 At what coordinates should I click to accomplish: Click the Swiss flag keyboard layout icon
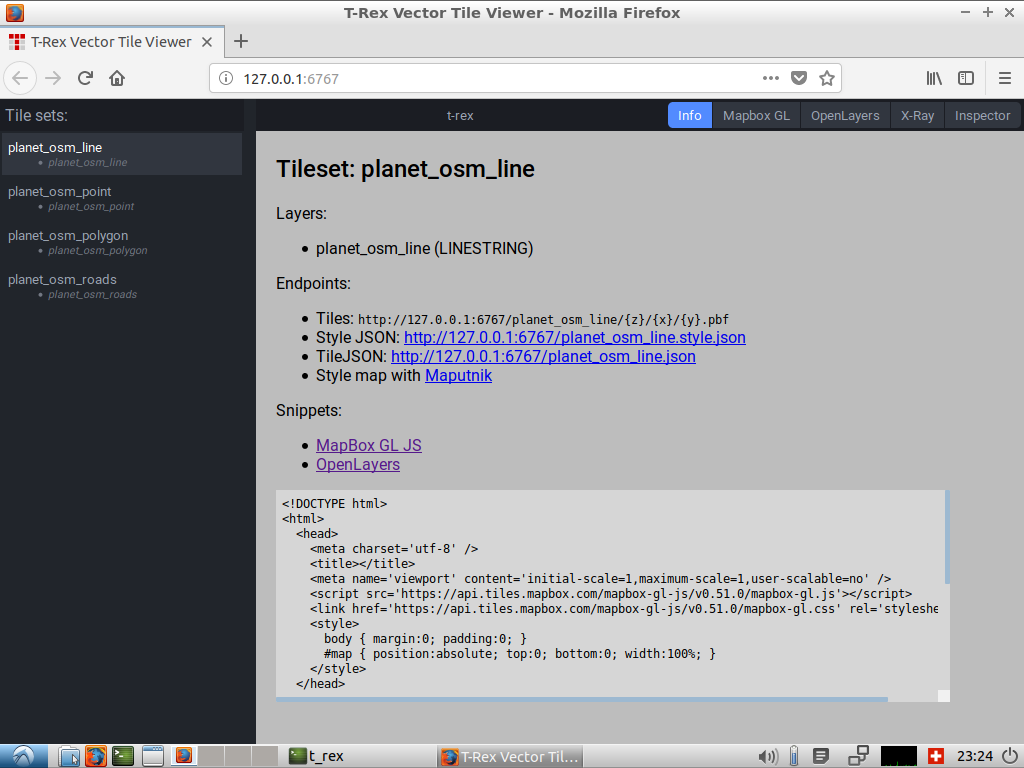[935, 756]
